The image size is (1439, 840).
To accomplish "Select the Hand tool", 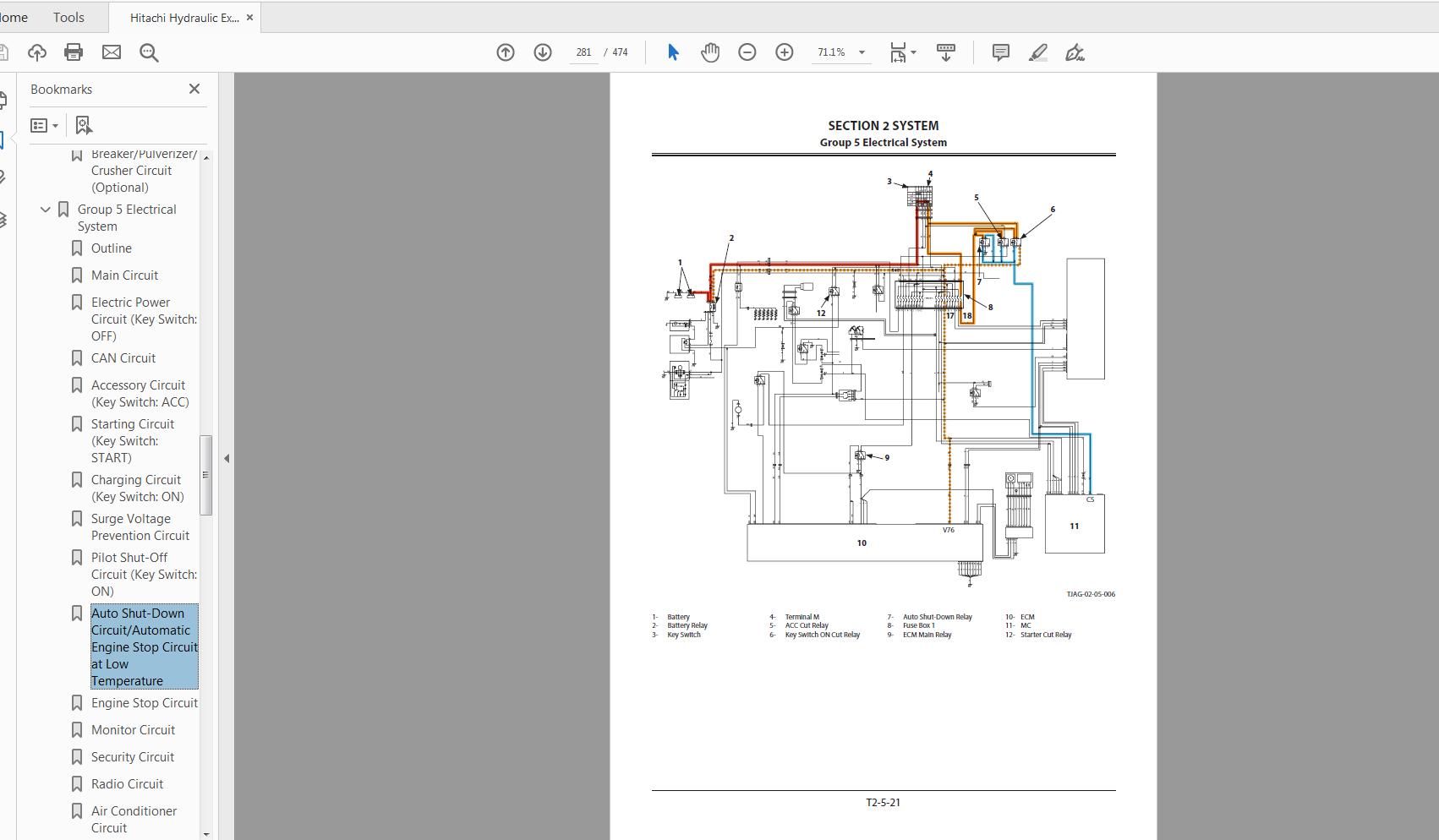I will pos(710,52).
